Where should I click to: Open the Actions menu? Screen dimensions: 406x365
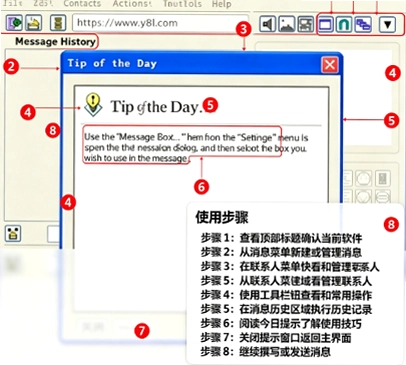point(132,4)
